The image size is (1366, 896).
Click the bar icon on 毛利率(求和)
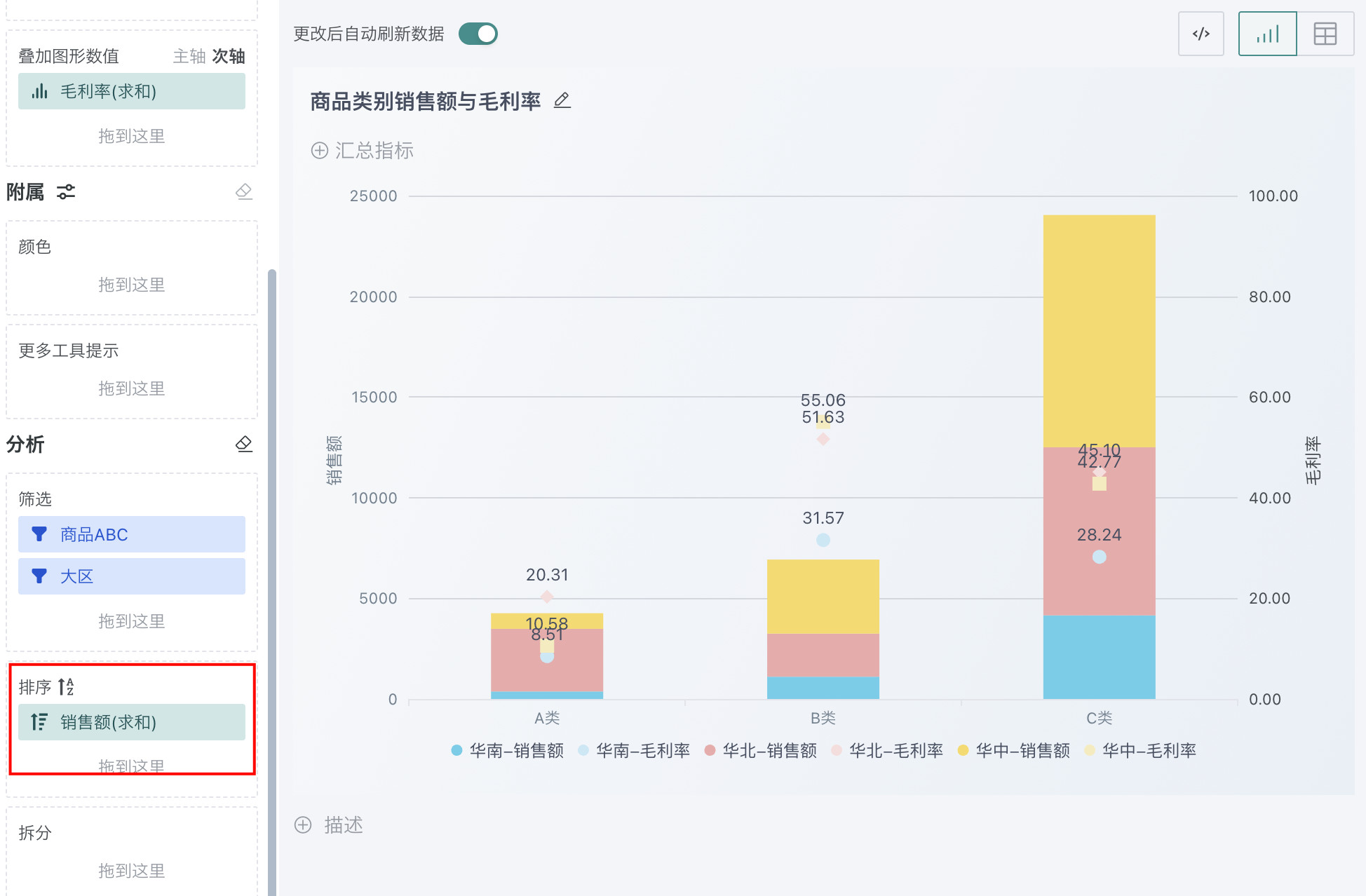(x=39, y=91)
